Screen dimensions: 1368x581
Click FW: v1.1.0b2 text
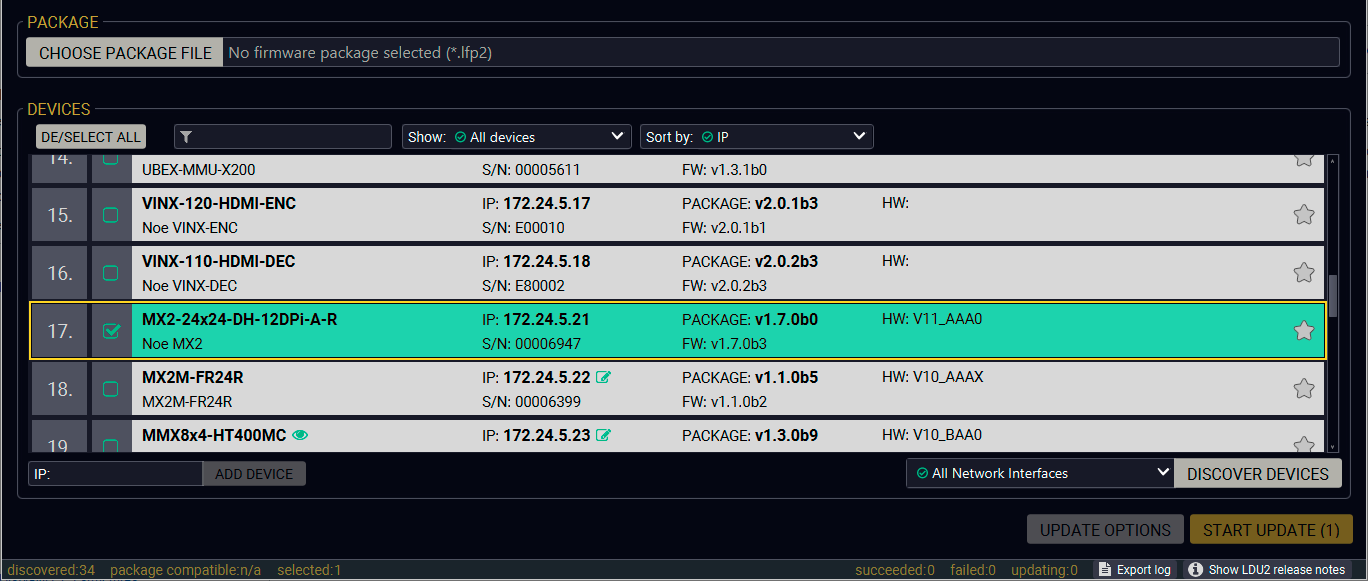coord(724,402)
